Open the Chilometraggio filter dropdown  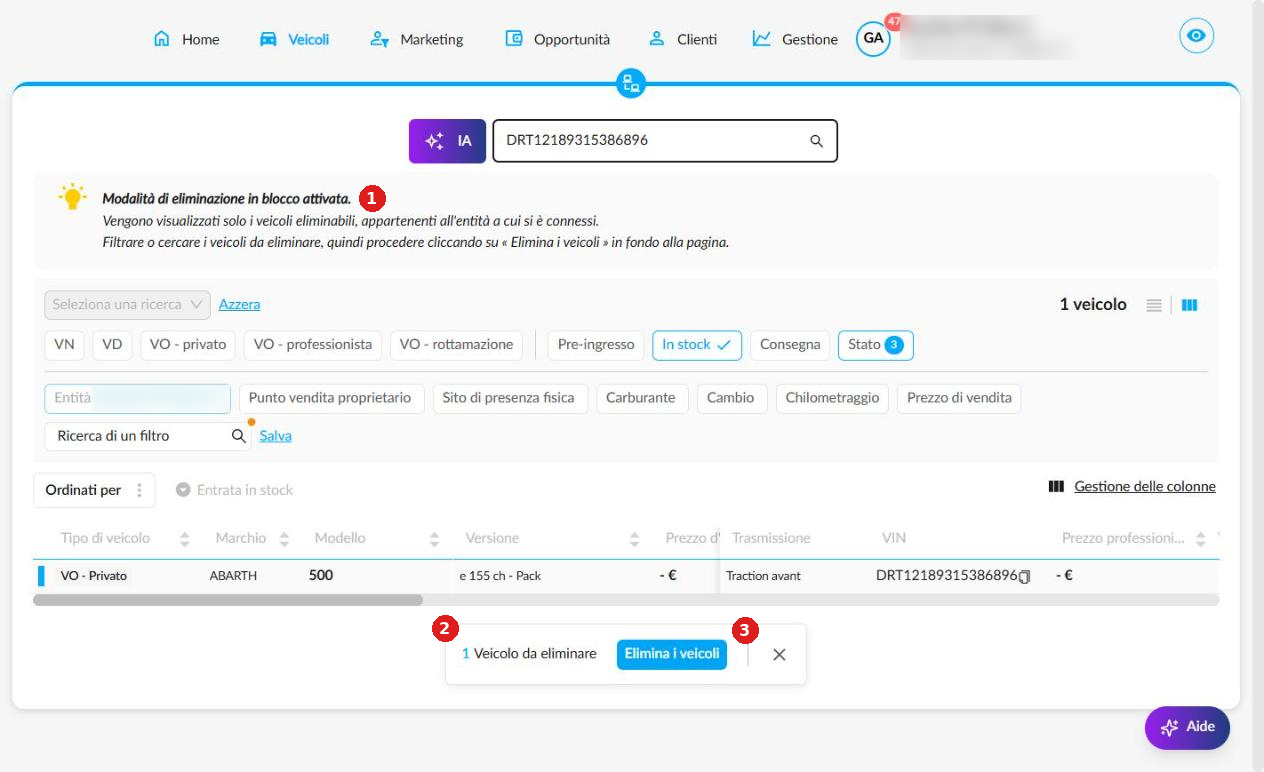point(832,398)
